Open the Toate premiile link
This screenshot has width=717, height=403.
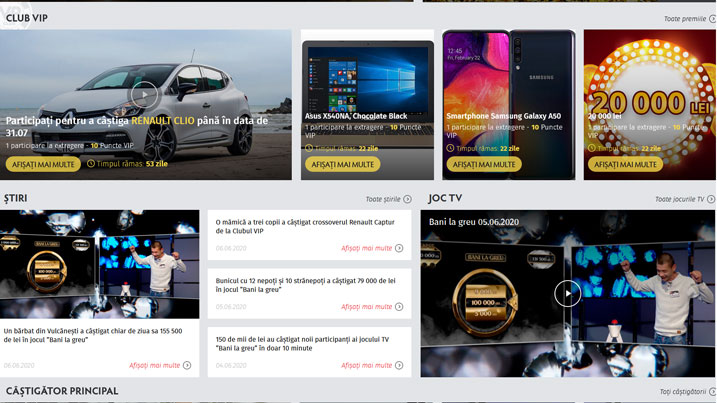[x=685, y=19]
